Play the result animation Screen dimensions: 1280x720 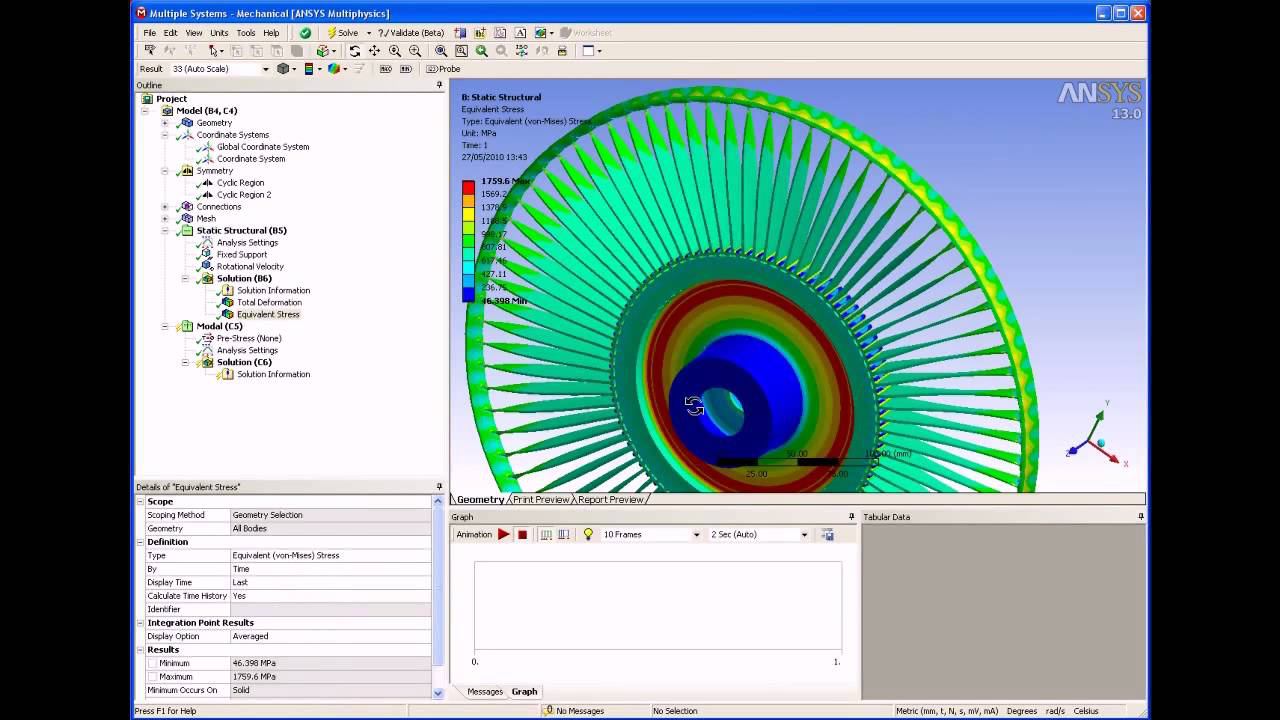click(504, 535)
